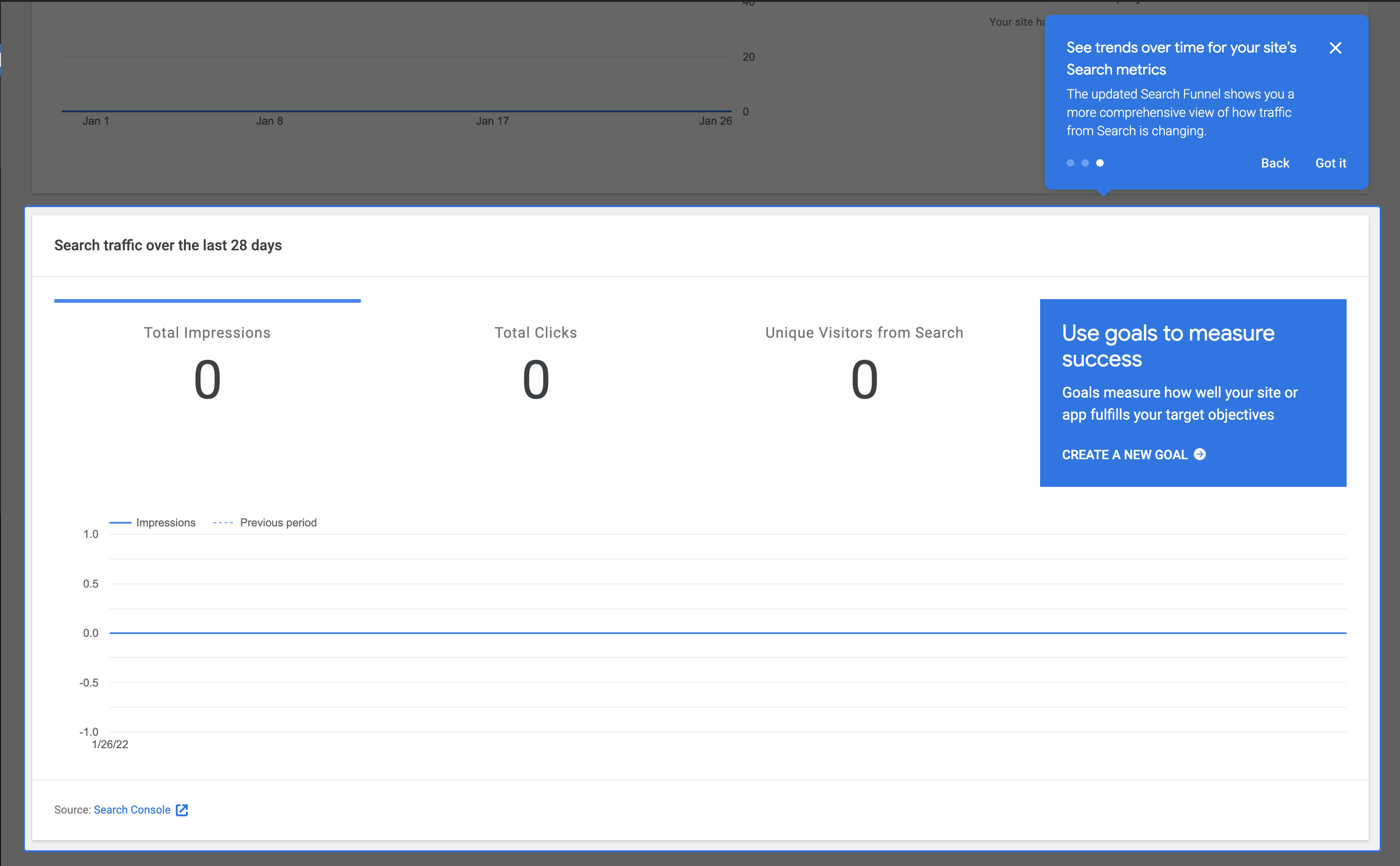Viewport: 1400px width, 866px height.
Task: Click the Jan 17 label in the upper chart
Action: pyautogui.click(x=492, y=121)
